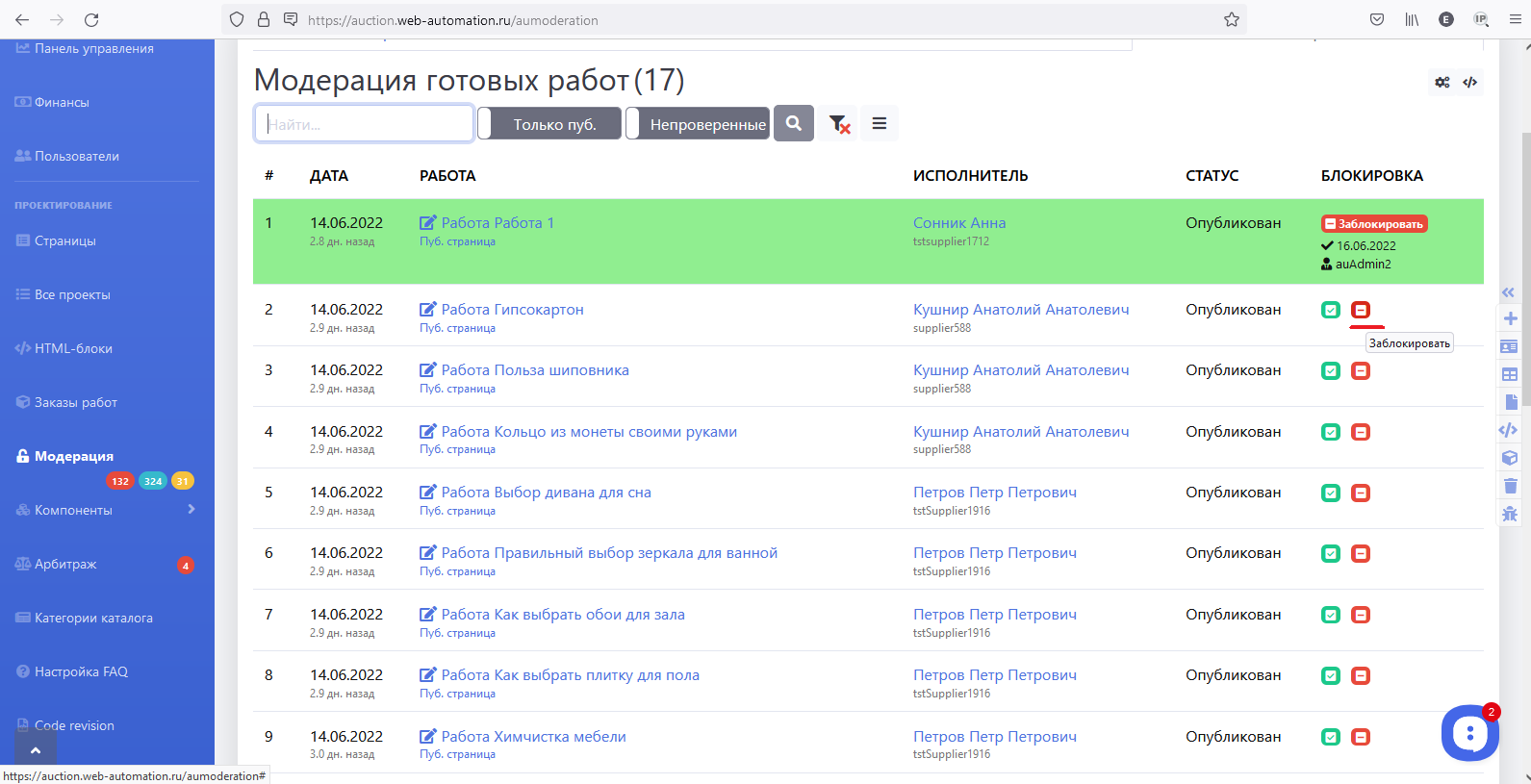The image size is (1531, 784).
Task: Click edit icon for Работа Гипсокартон
Action: [x=428, y=310]
